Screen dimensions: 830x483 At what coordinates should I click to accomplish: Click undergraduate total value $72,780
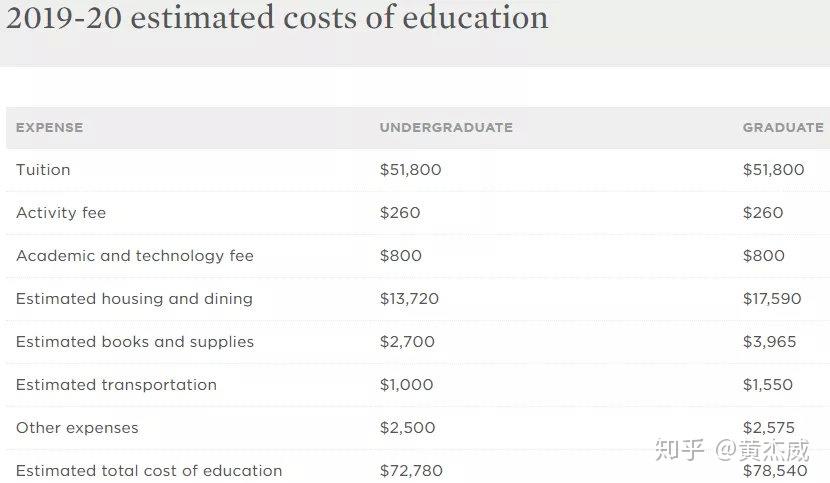tap(411, 471)
